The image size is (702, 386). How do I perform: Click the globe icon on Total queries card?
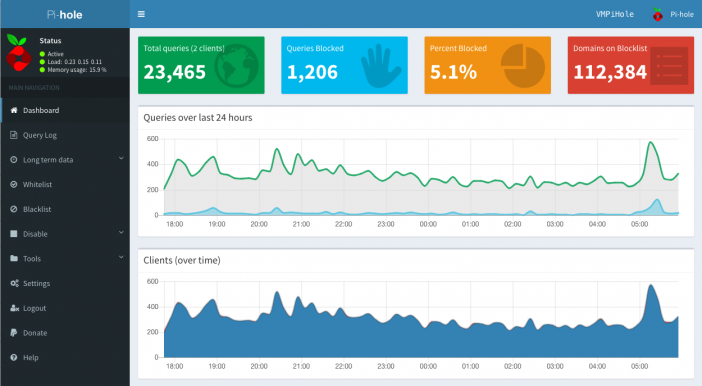(x=236, y=65)
